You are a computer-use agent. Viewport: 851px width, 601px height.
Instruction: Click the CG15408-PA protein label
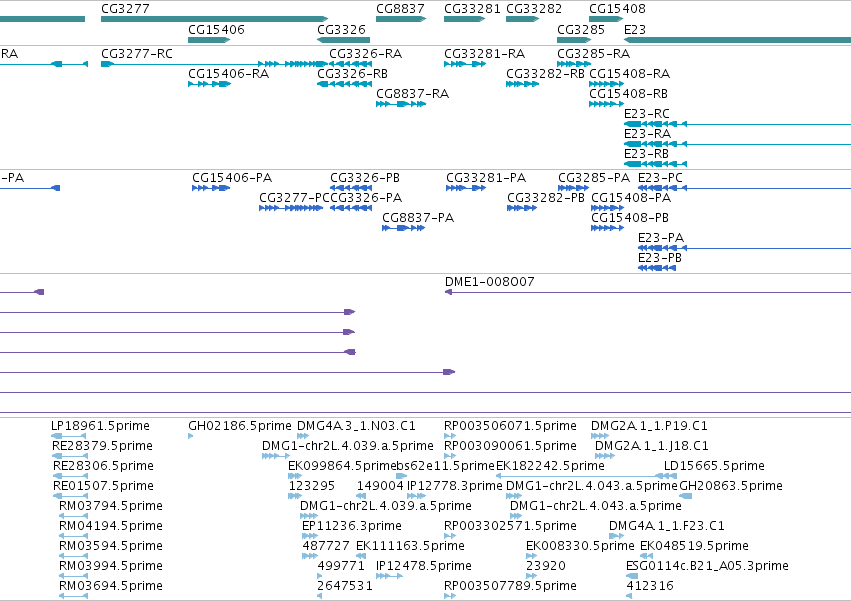click(x=631, y=198)
